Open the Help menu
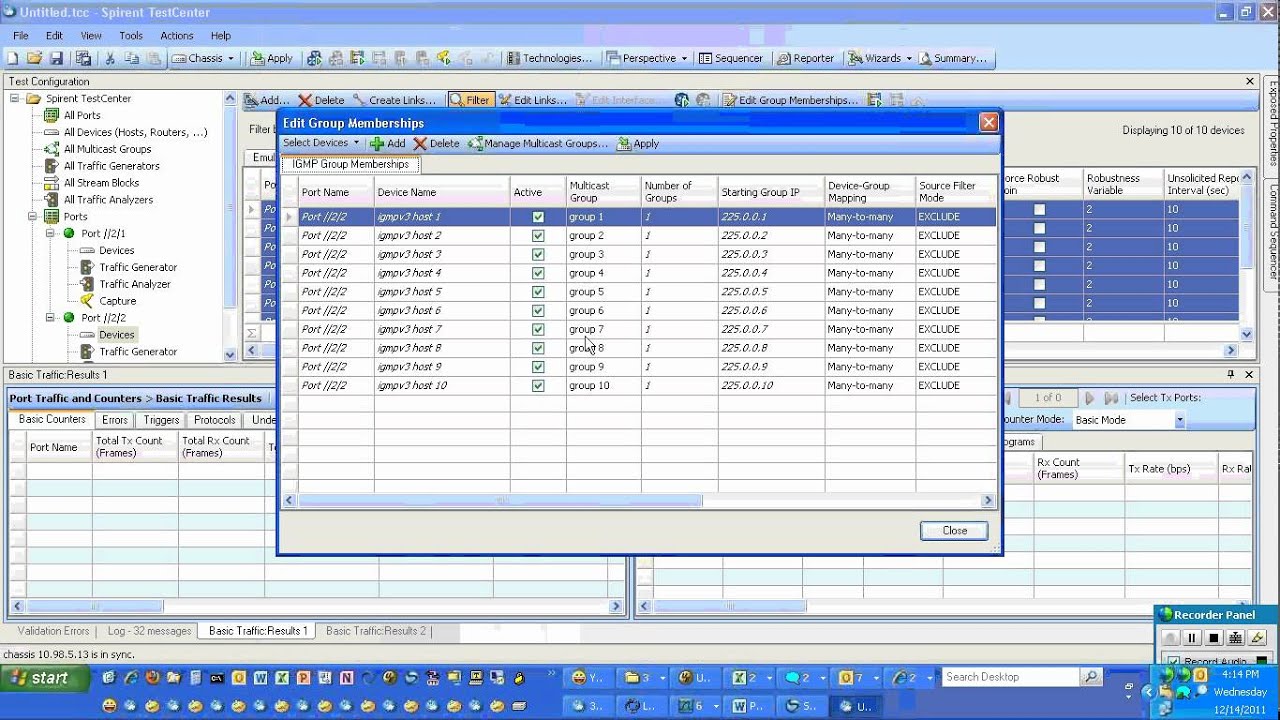This screenshot has width=1280, height=720. (x=221, y=35)
